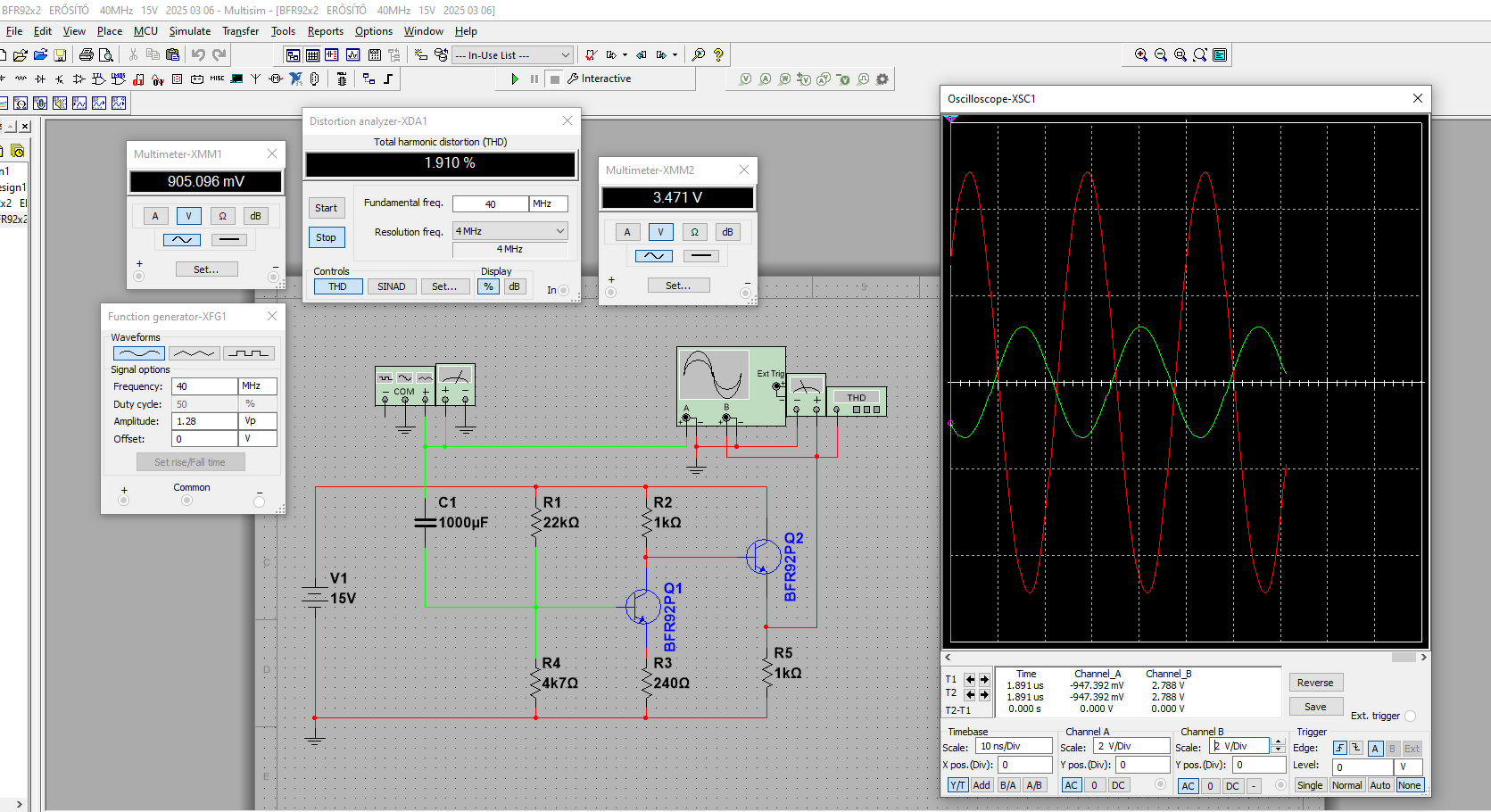Open the Grapher icon in the toolbar

[353, 55]
